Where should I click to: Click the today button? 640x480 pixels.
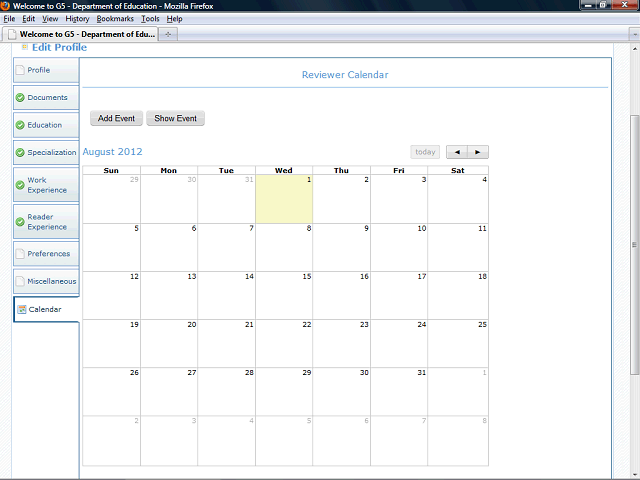click(x=425, y=152)
